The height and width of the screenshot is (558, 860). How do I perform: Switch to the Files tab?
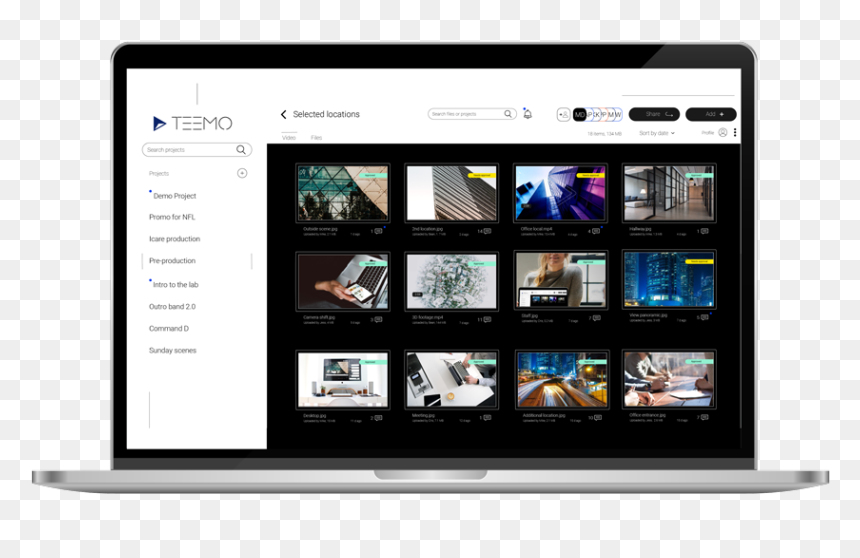click(316, 138)
